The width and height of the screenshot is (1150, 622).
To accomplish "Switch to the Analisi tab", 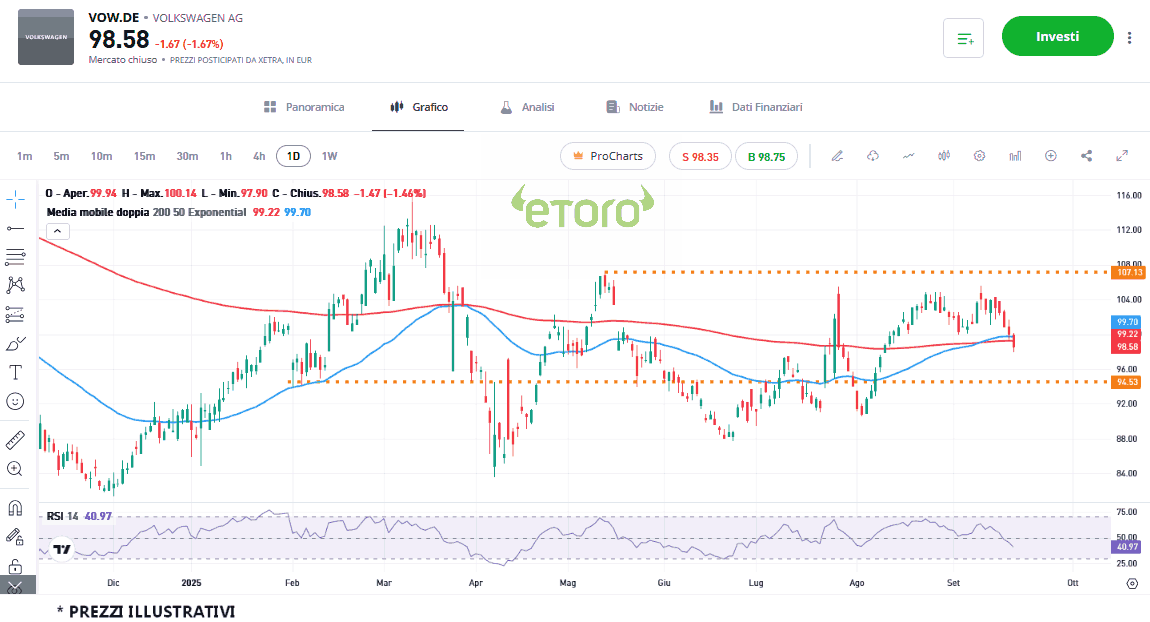I will [x=527, y=107].
